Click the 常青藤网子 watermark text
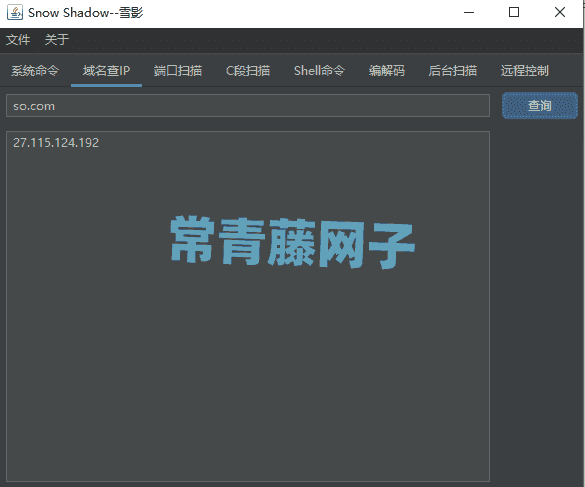 point(292,243)
